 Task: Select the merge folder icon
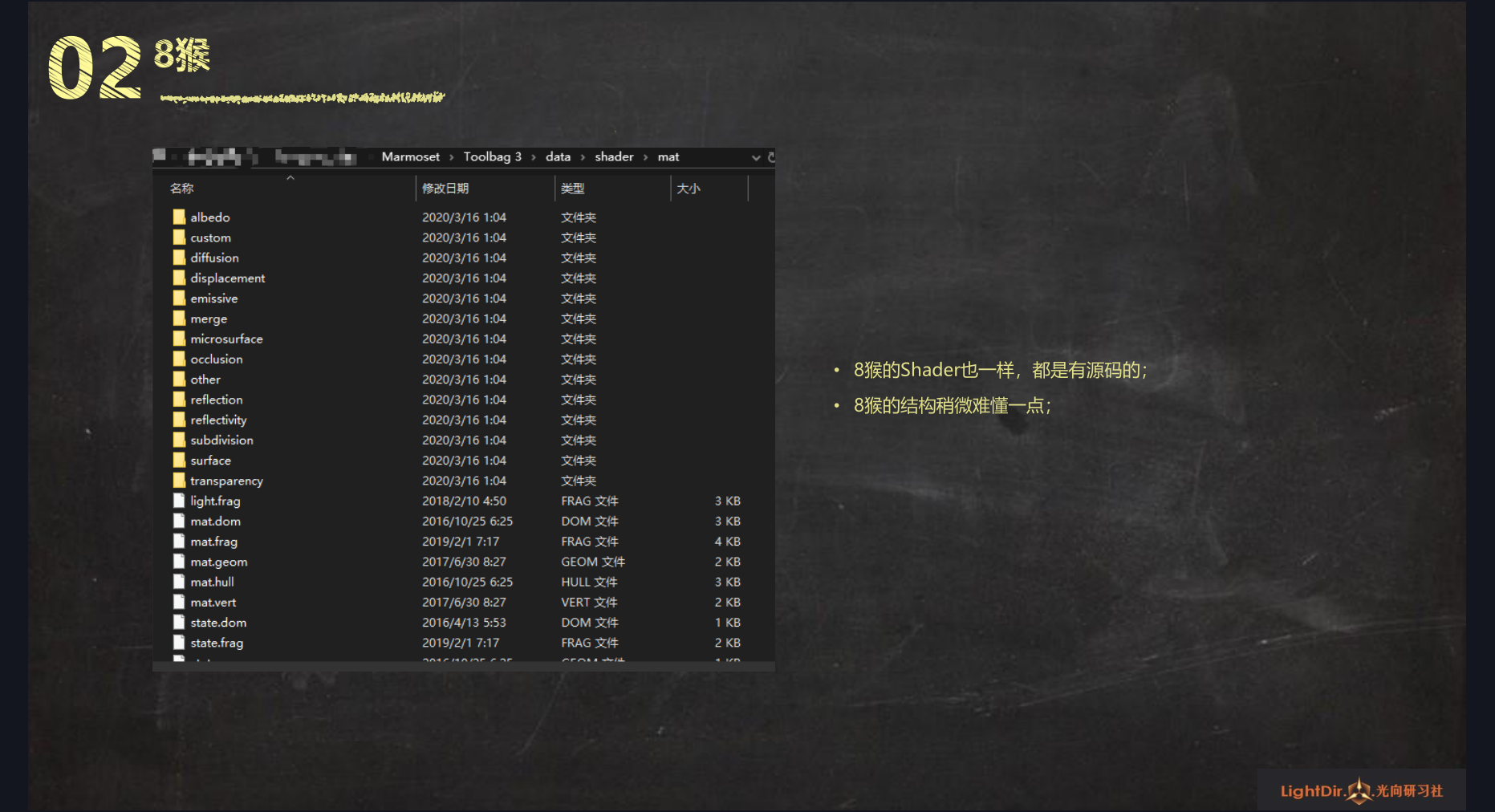click(179, 318)
